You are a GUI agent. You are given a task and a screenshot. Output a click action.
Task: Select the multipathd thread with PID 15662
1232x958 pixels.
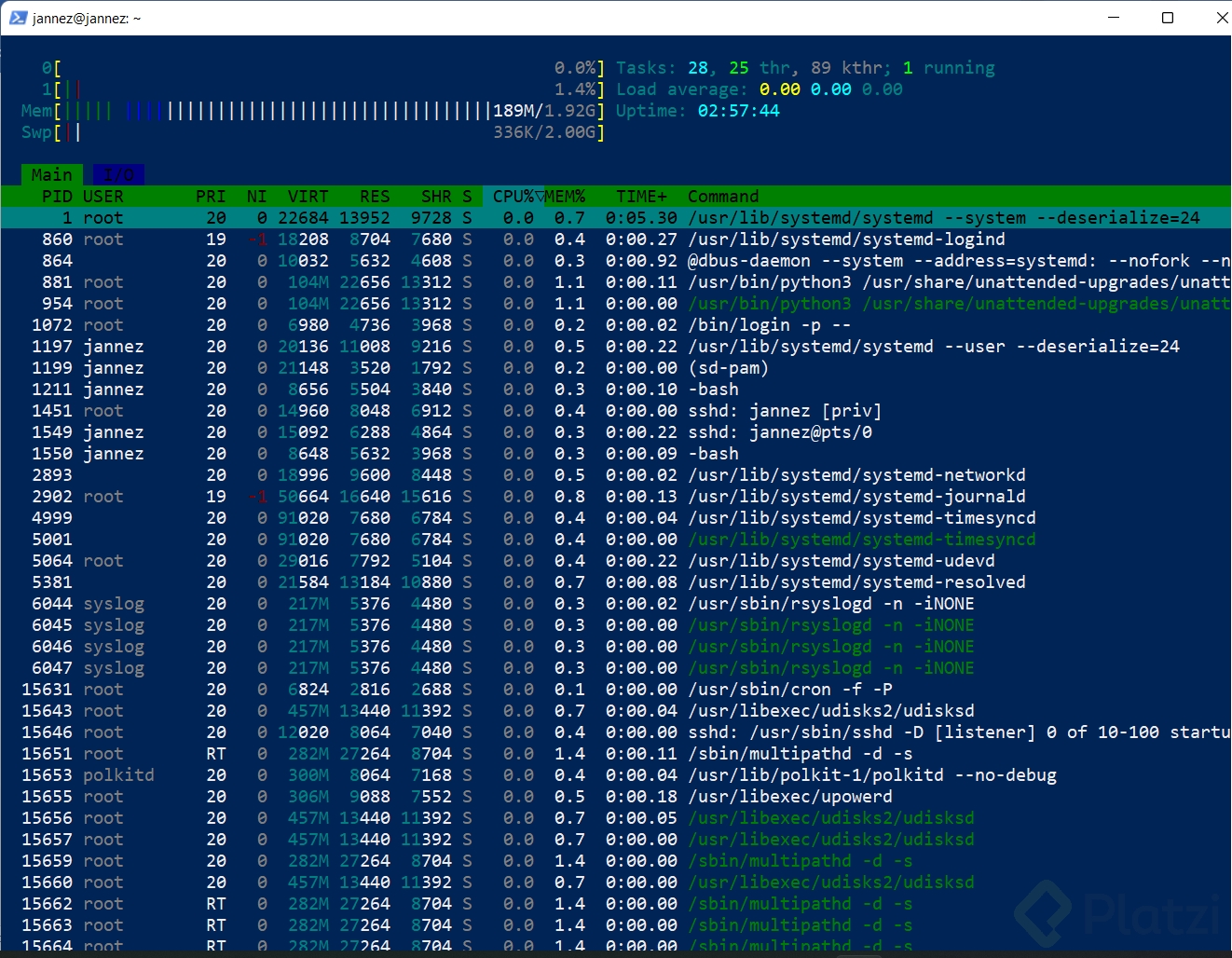click(x=616, y=904)
